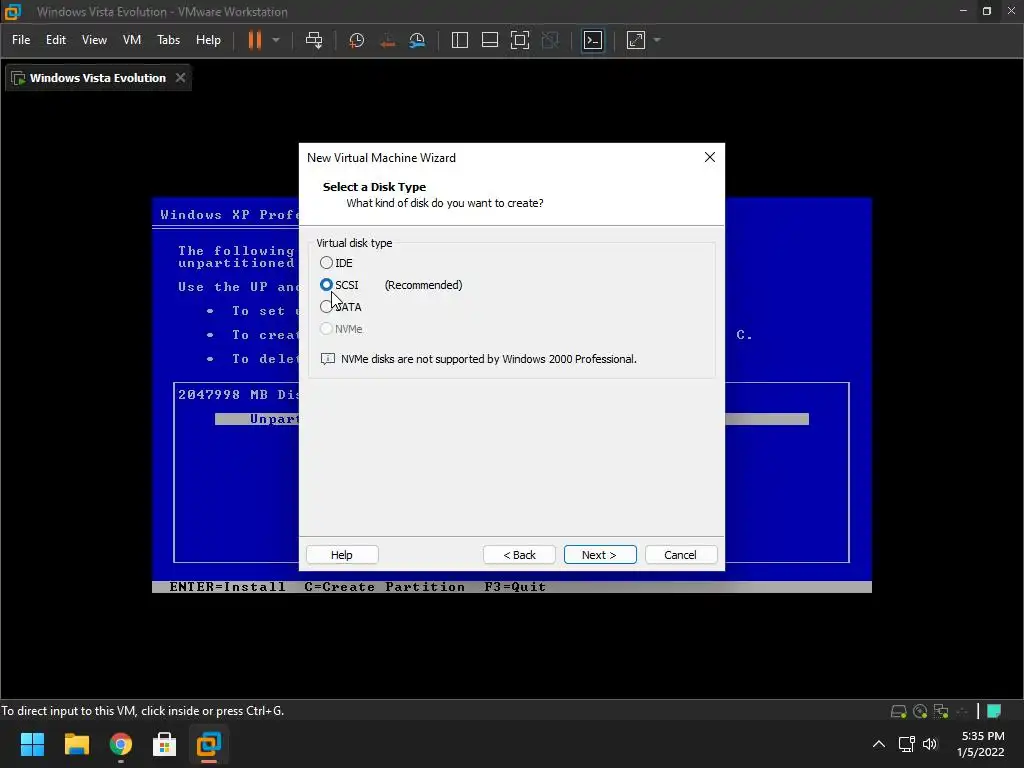Revert virtual machine to previous snapshot
Viewport: 1024px width, 768px height.
pyautogui.click(x=387, y=40)
